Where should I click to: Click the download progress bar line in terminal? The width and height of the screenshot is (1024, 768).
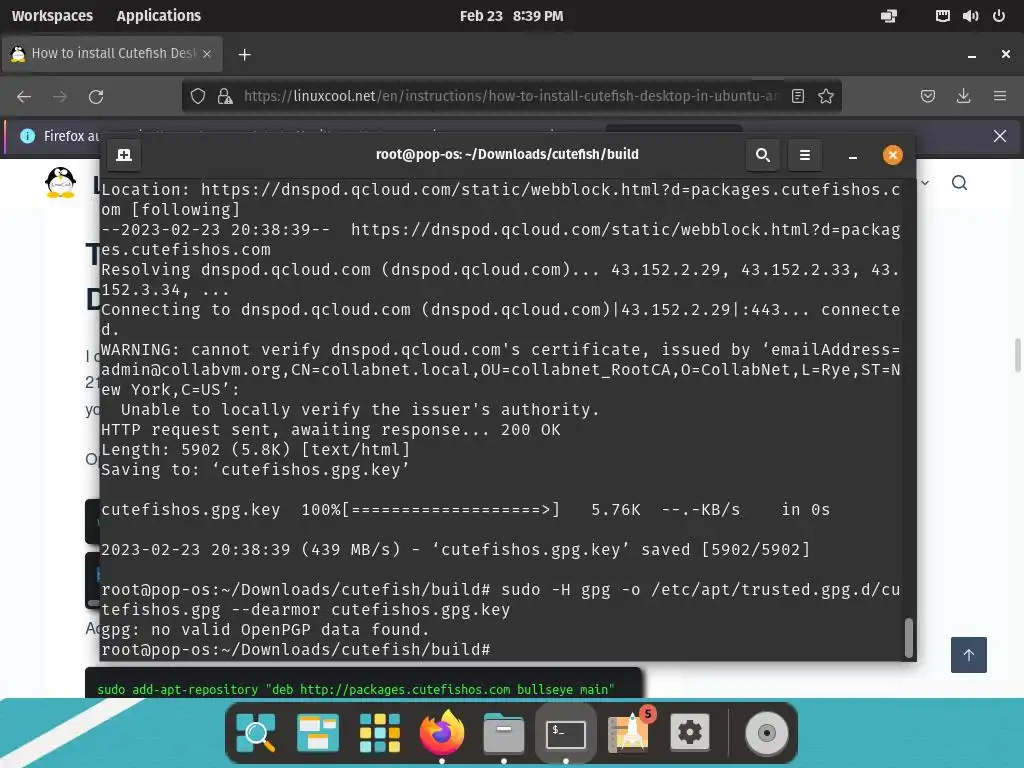tap(465, 509)
